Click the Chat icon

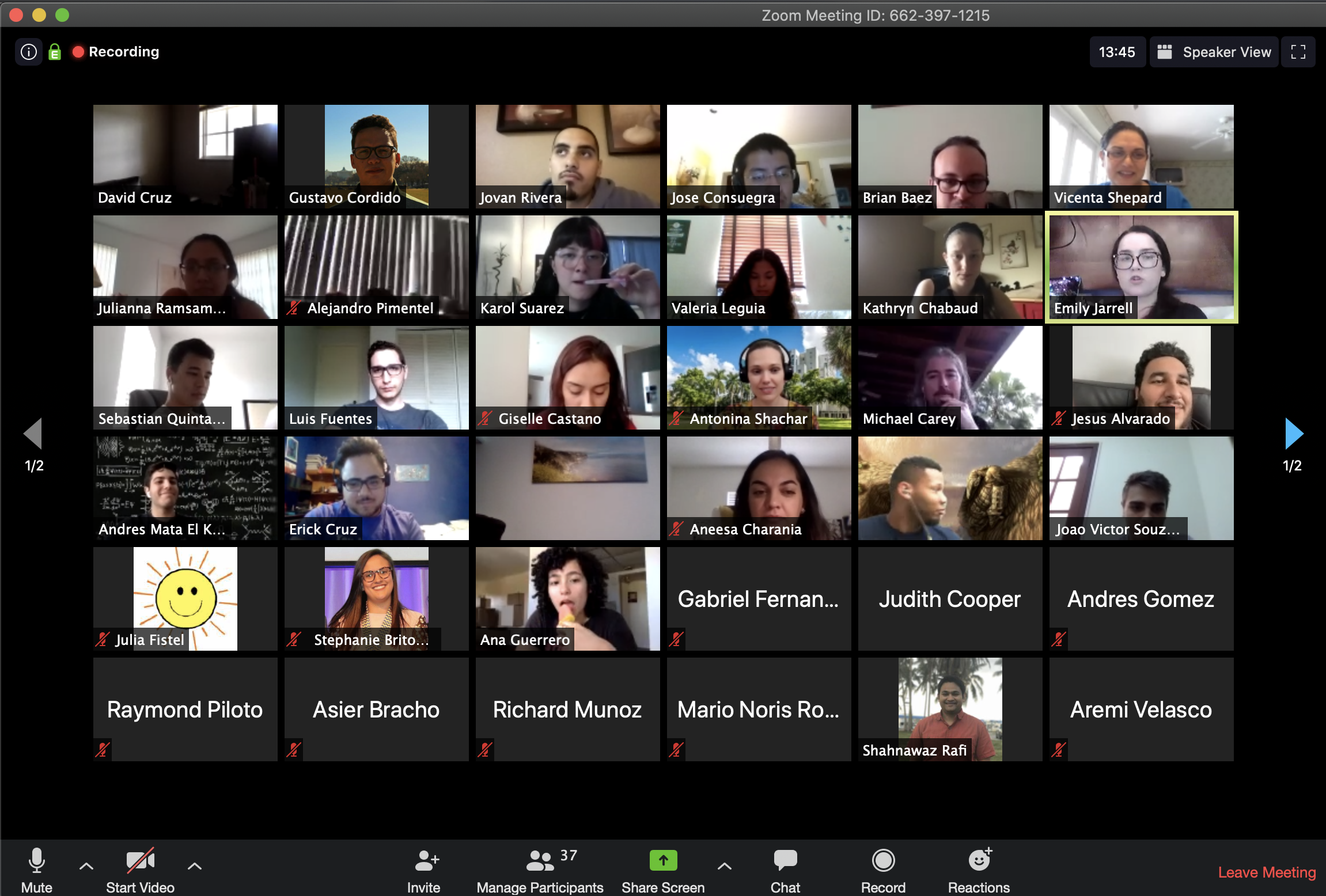(x=783, y=858)
